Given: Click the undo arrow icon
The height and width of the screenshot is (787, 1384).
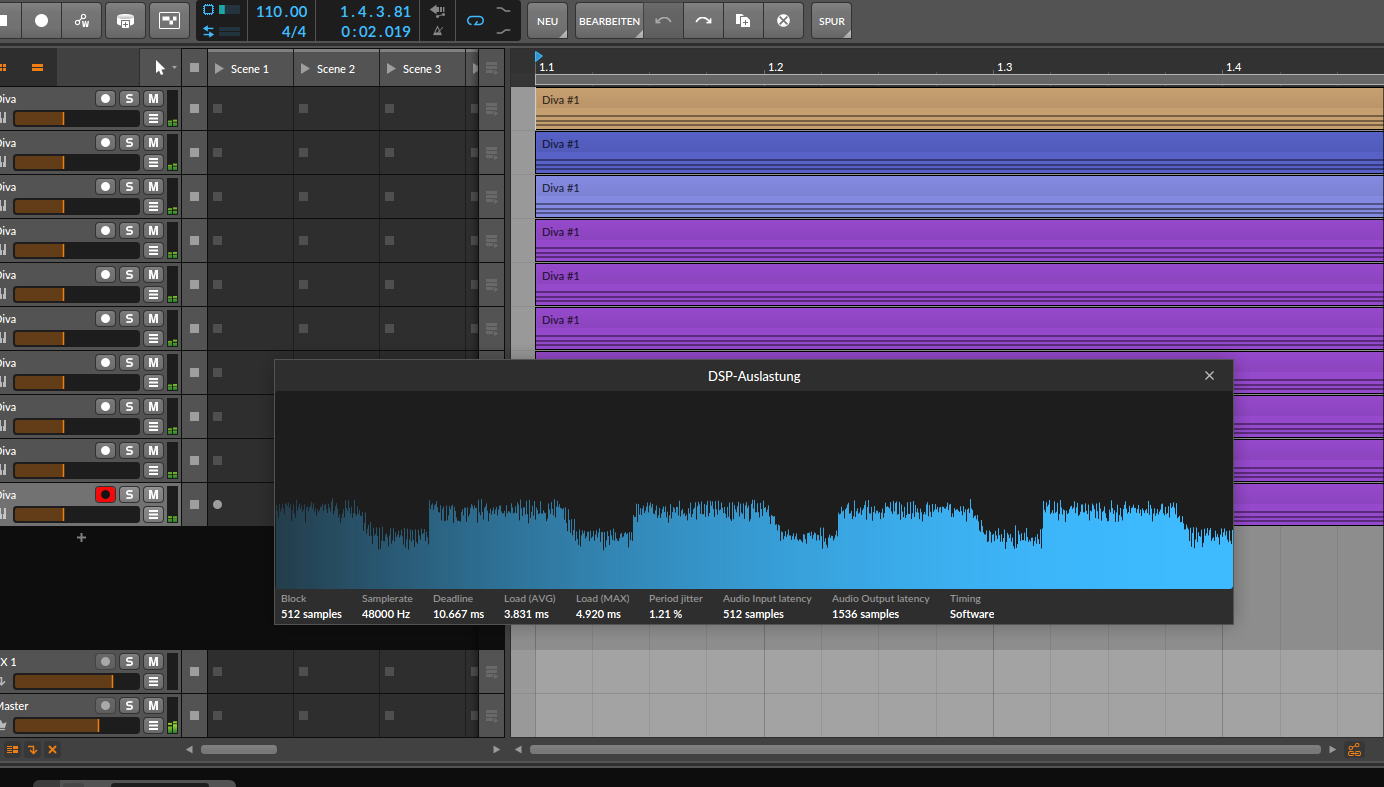Looking at the screenshot, I should click(x=663, y=20).
